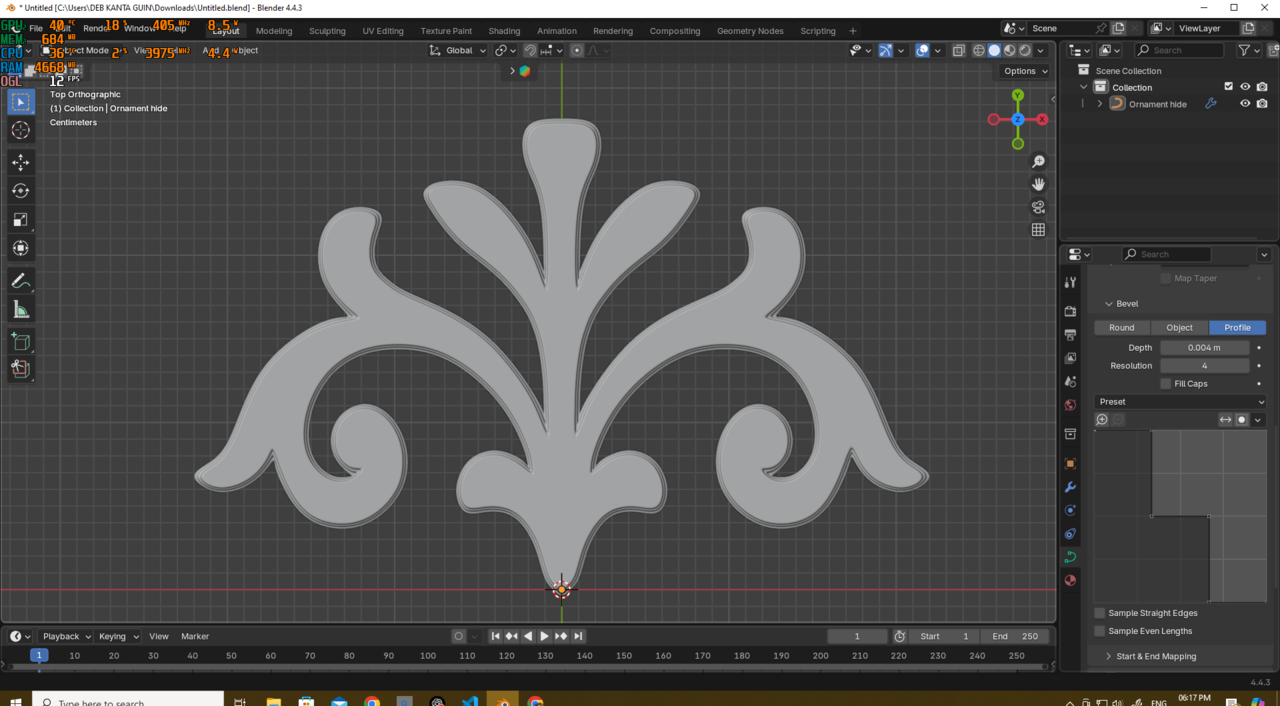Select the Rotate tool

point(20,191)
